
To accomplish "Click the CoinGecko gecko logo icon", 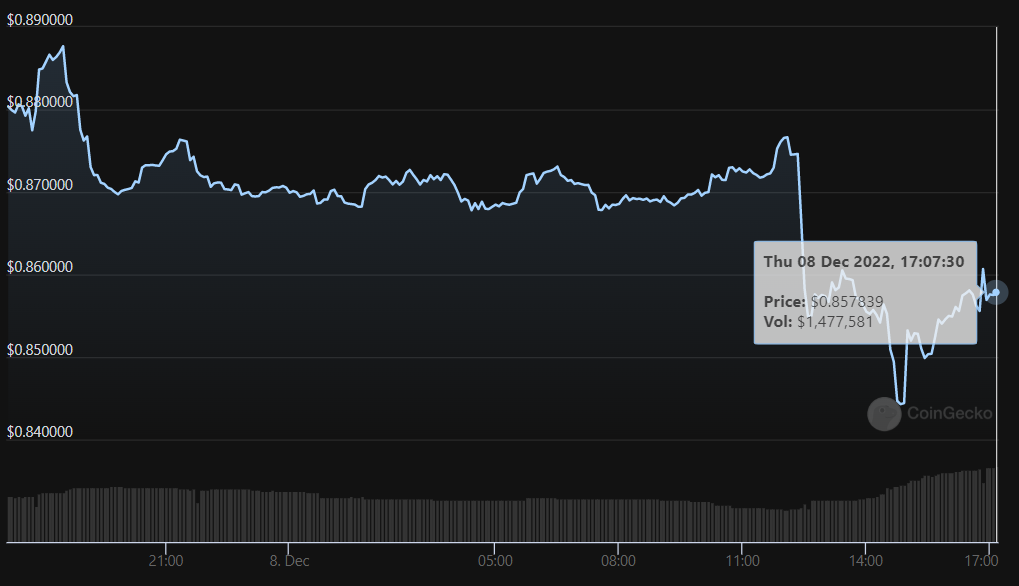I will click(884, 413).
